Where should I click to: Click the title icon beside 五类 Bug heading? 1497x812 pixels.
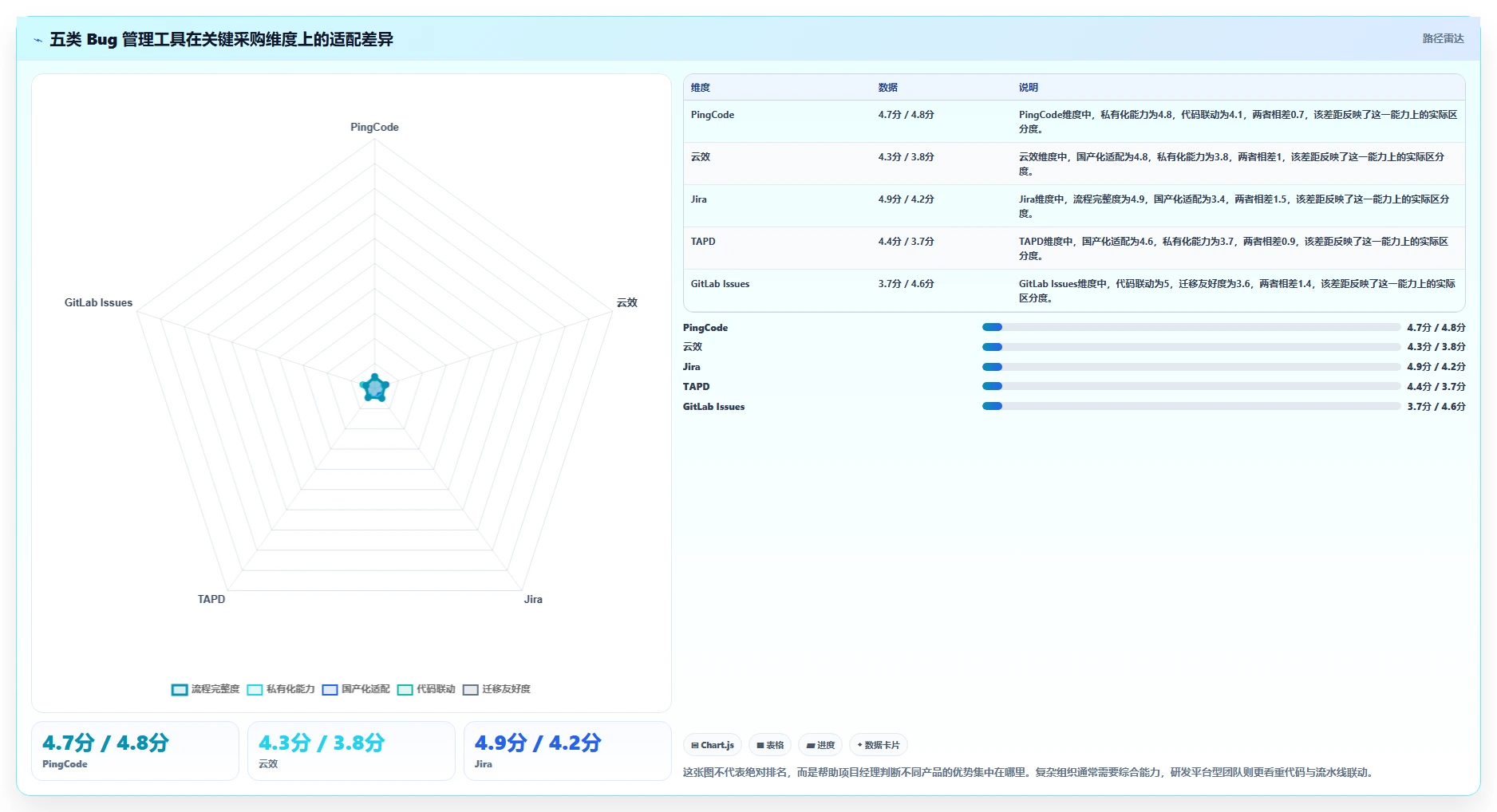click(38, 40)
